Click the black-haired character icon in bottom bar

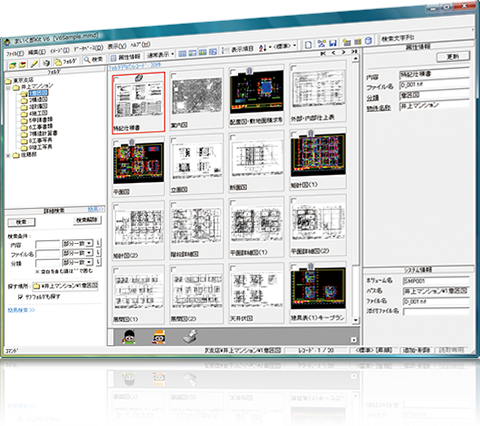pos(129,337)
